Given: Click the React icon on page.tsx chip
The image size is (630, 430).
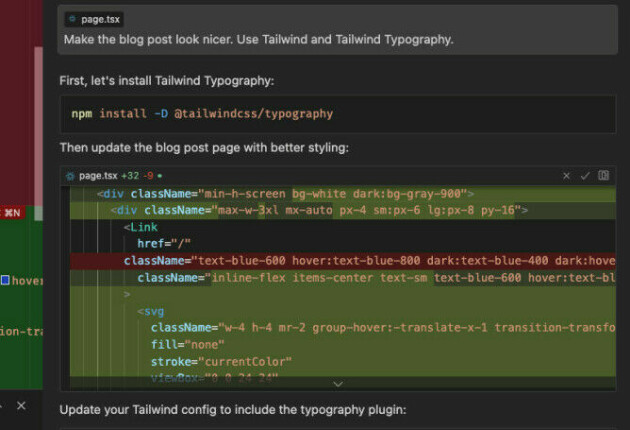Looking at the screenshot, I should click(x=73, y=19).
